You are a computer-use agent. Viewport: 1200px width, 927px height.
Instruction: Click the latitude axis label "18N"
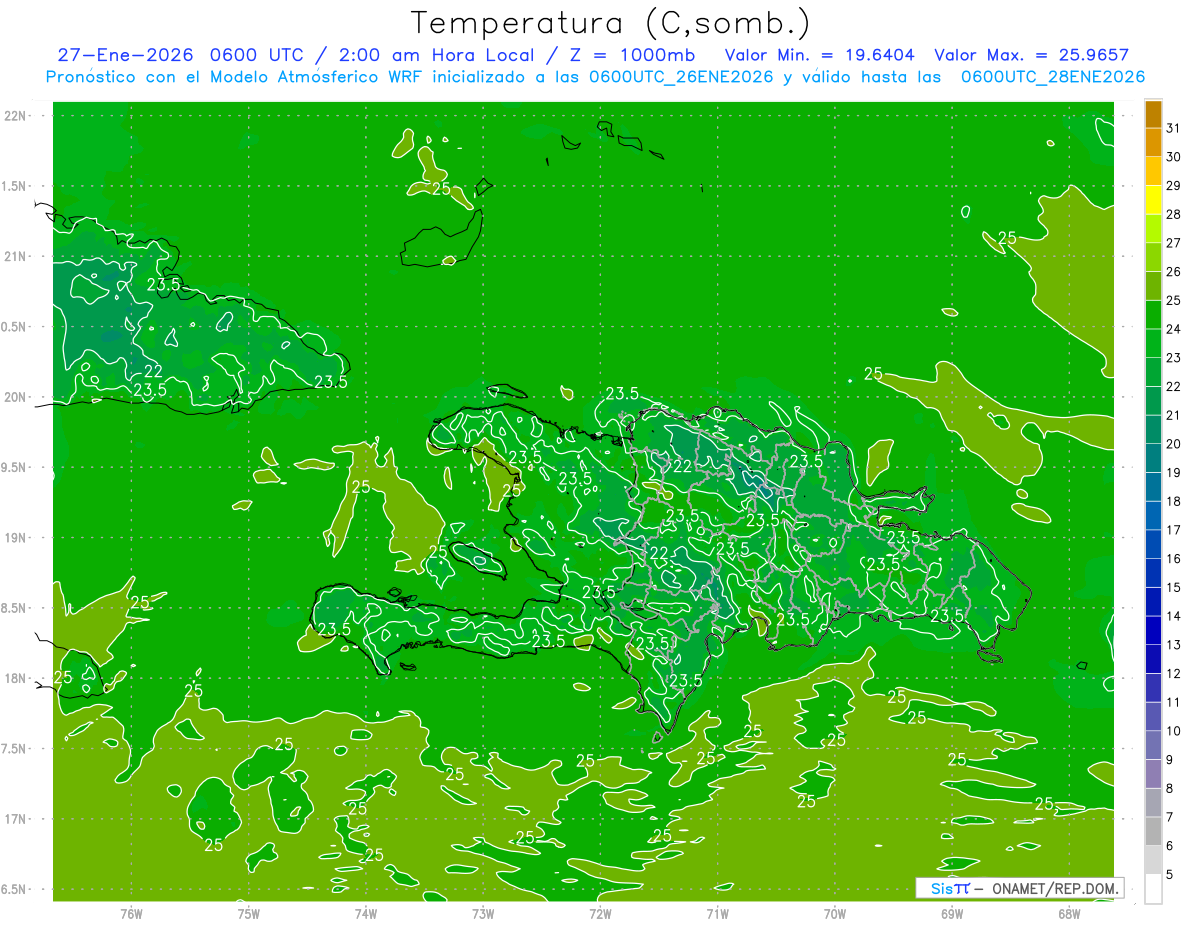point(16,679)
